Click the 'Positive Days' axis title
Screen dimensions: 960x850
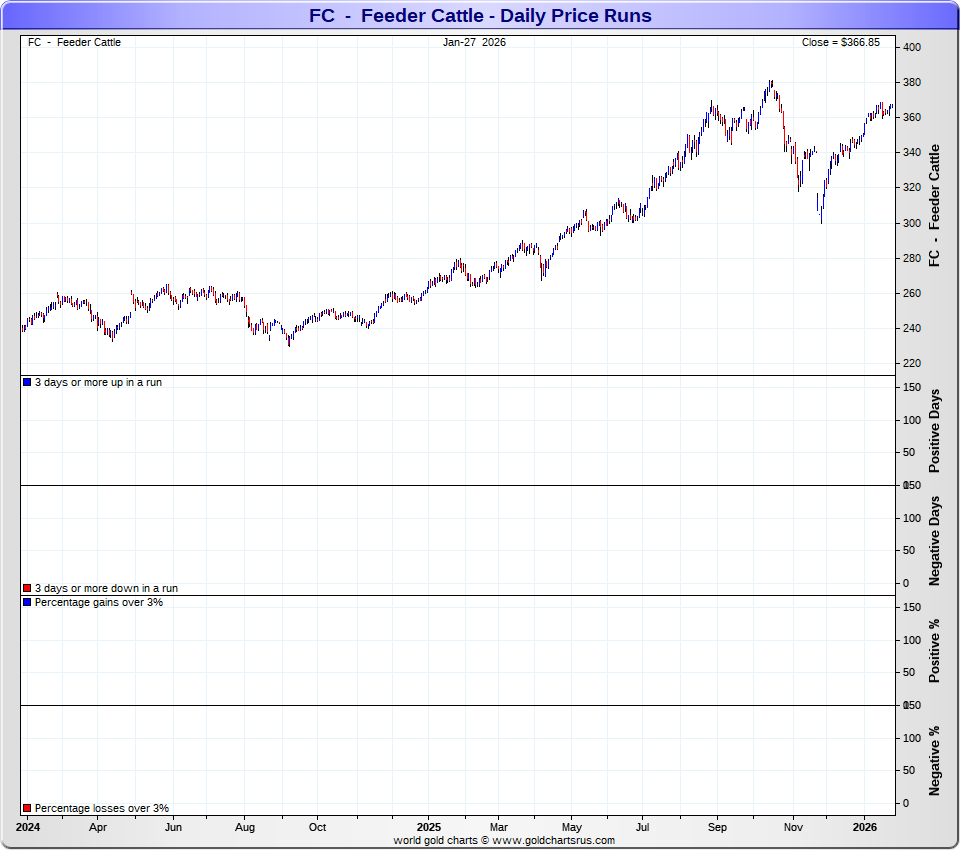[934, 431]
